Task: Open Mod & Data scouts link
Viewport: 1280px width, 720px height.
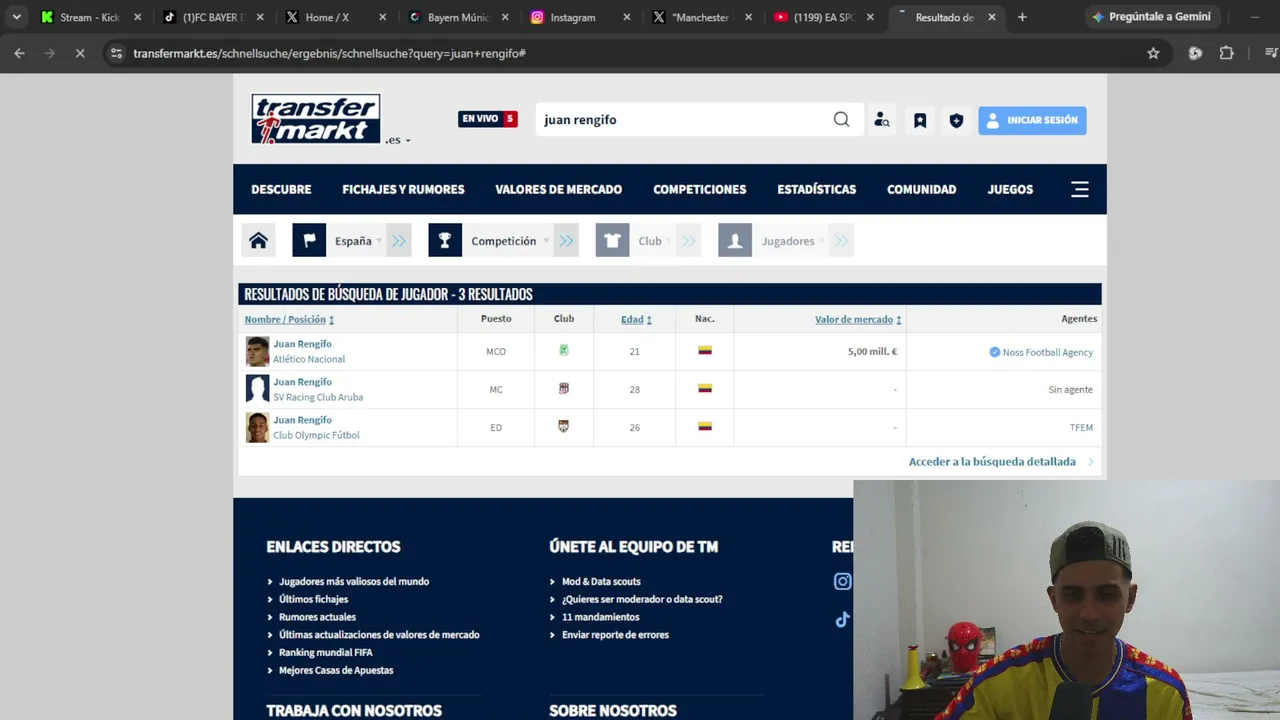Action: 601,581
